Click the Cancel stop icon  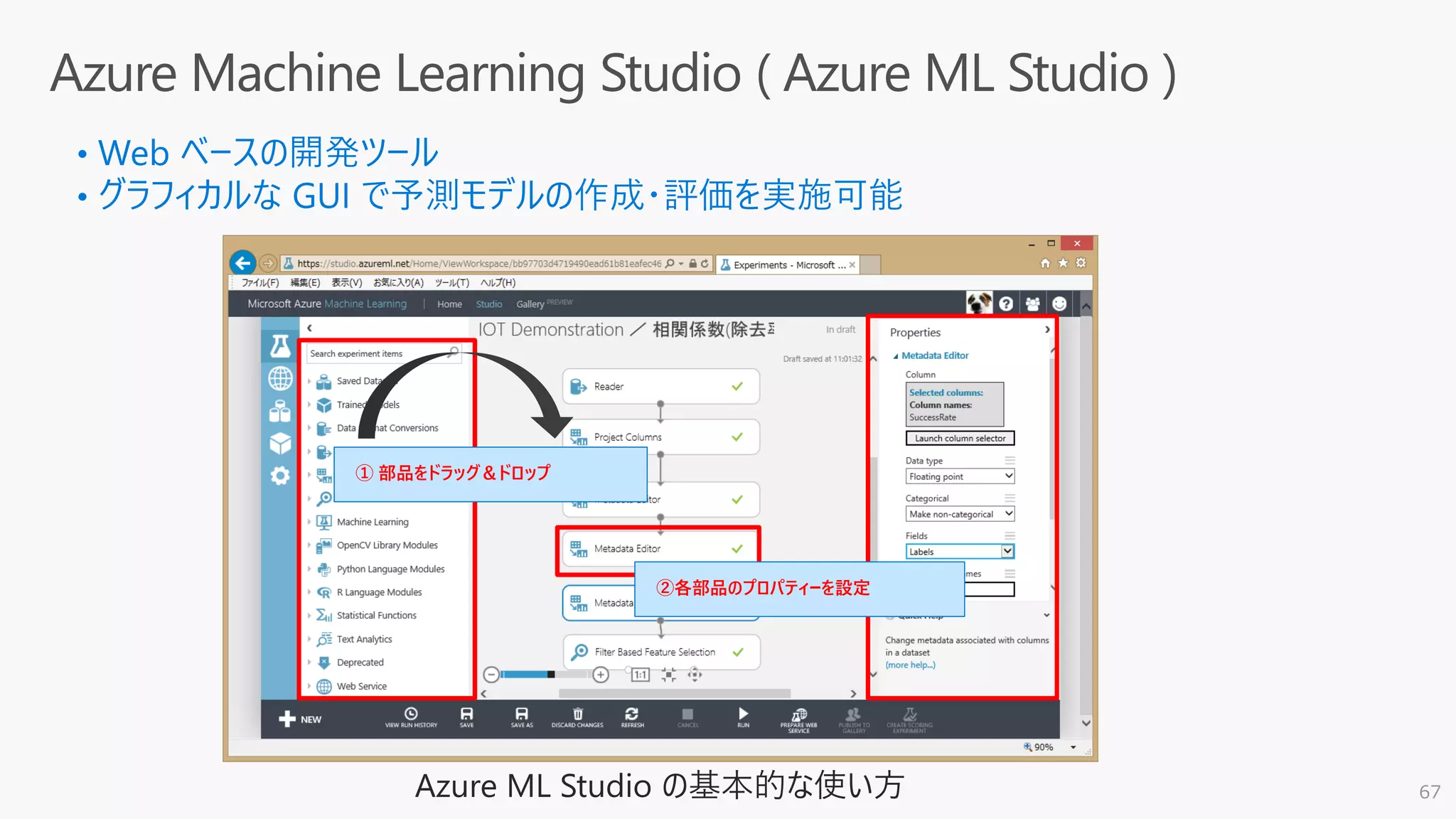tap(687, 717)
